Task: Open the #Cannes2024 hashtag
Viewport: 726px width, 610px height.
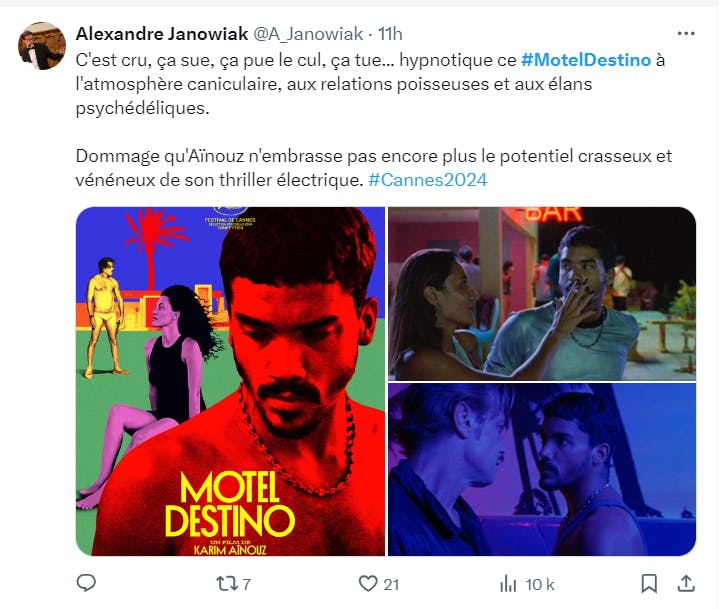Action: tap(427, 180)
